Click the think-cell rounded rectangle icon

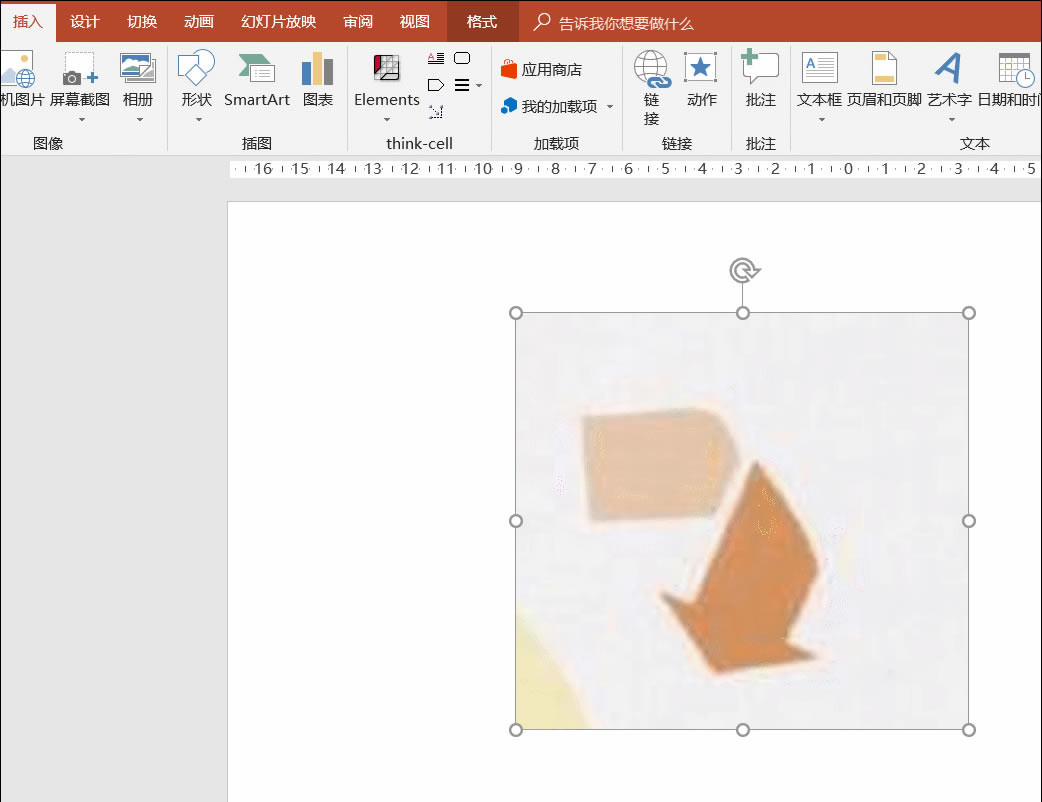coord(462,58)
